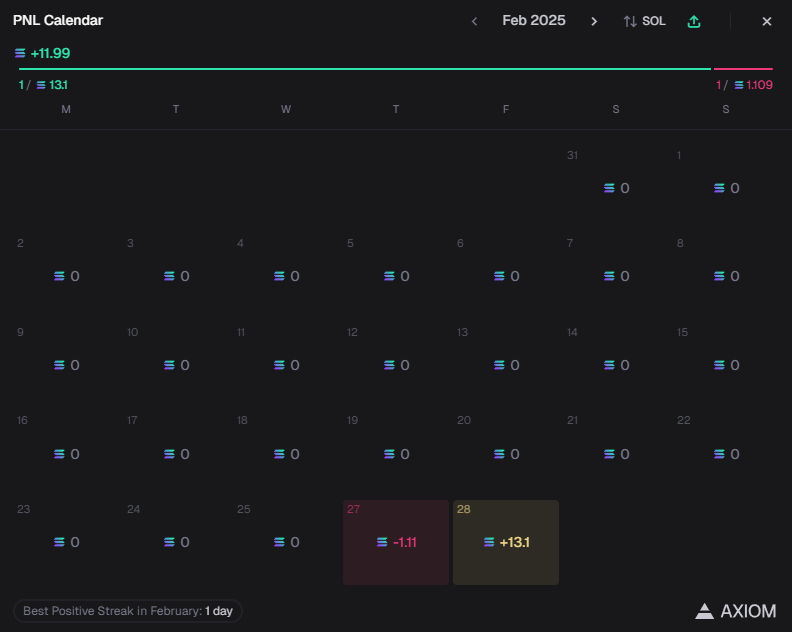This screenshot has height=632, width=792.
Task: Click the red 1 / 1.109 losses stat
Action: coord(744,85)
